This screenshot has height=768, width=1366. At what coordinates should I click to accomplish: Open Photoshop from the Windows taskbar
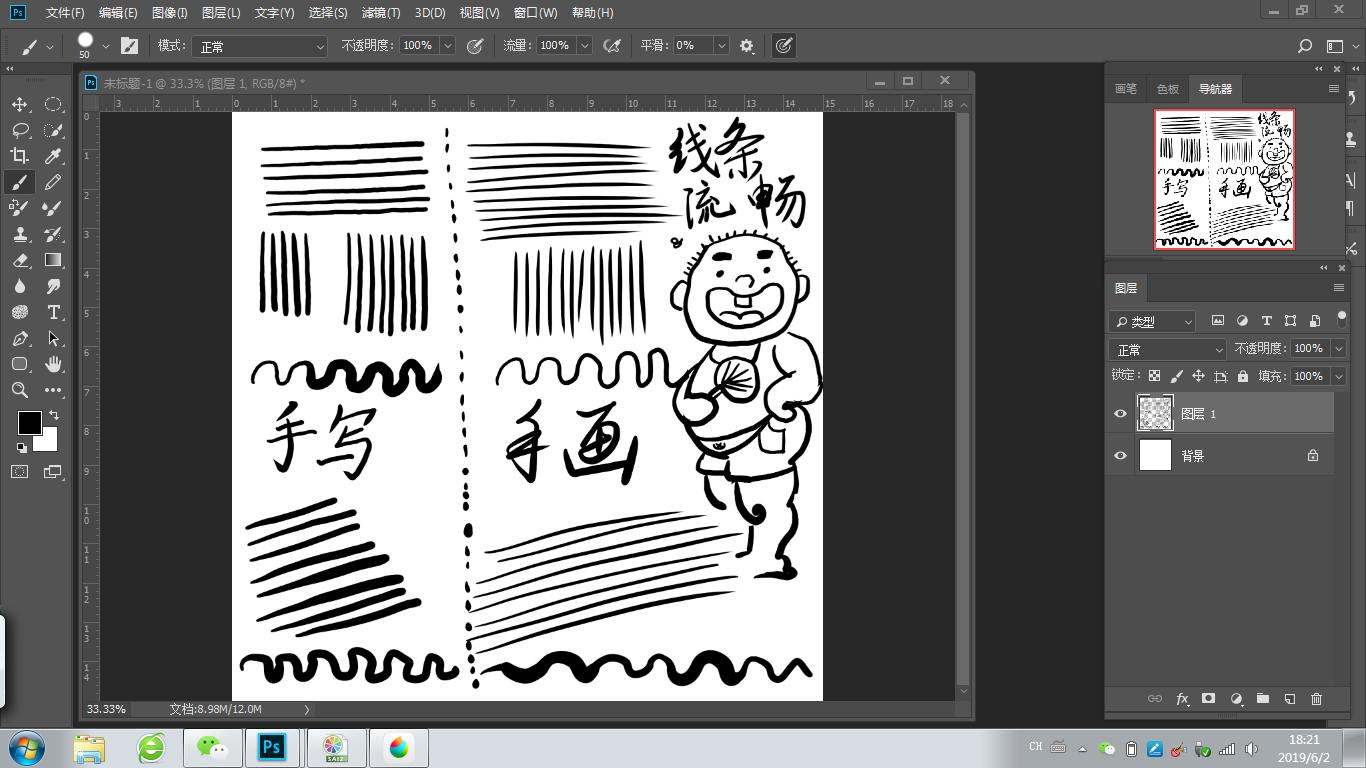pos(271,748)
